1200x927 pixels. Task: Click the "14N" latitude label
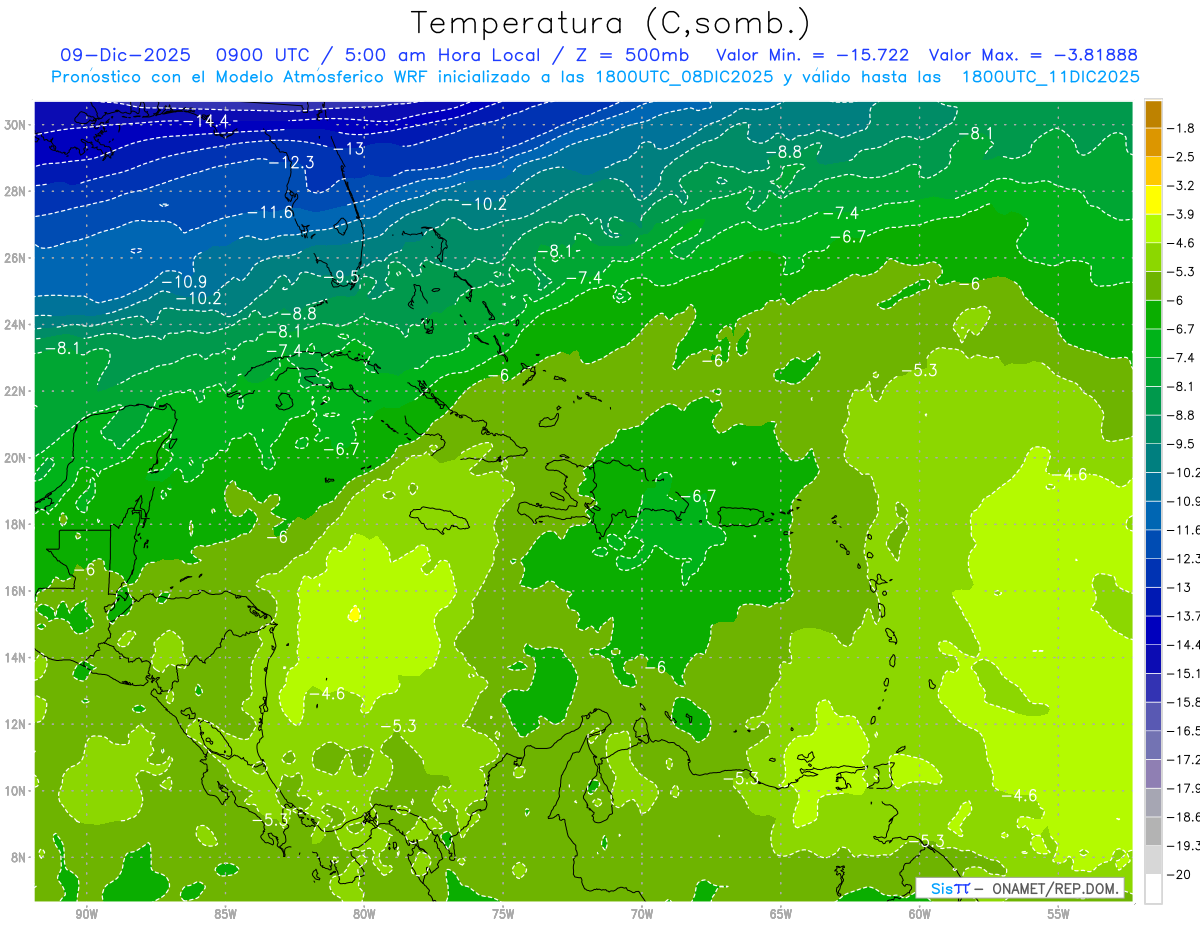[x=16, y=658]
